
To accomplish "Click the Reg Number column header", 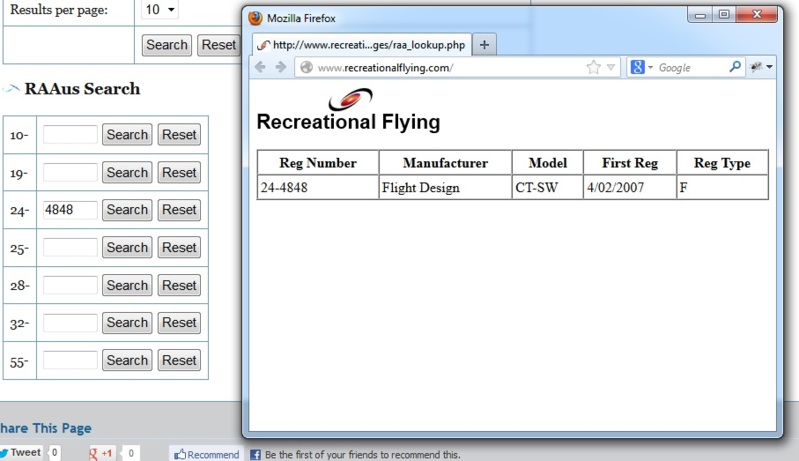I will coord(317,163).
